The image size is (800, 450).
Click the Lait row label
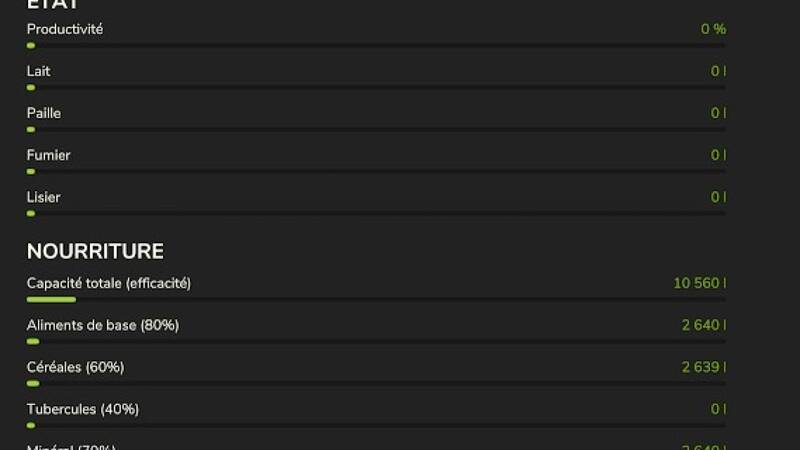coord(38,71)
